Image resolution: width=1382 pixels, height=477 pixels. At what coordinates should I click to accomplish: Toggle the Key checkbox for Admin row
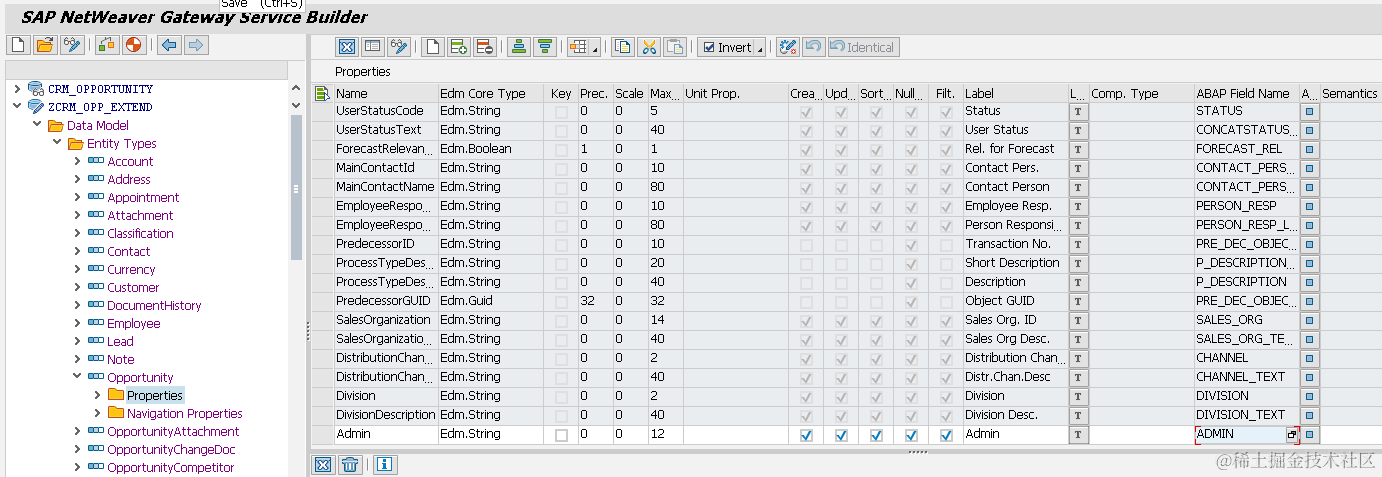point(561,435)
